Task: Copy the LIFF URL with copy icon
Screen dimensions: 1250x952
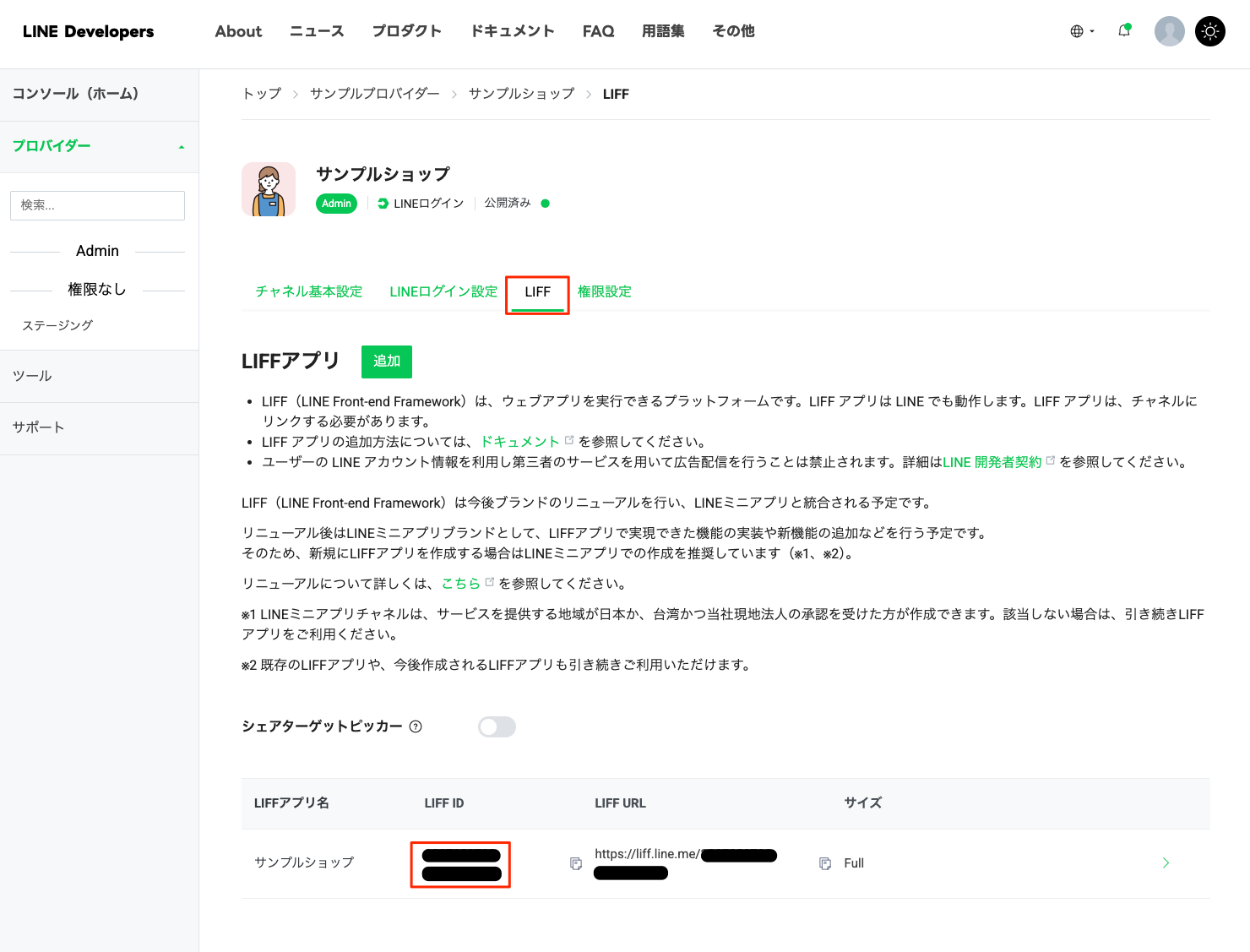Action: 825,863
